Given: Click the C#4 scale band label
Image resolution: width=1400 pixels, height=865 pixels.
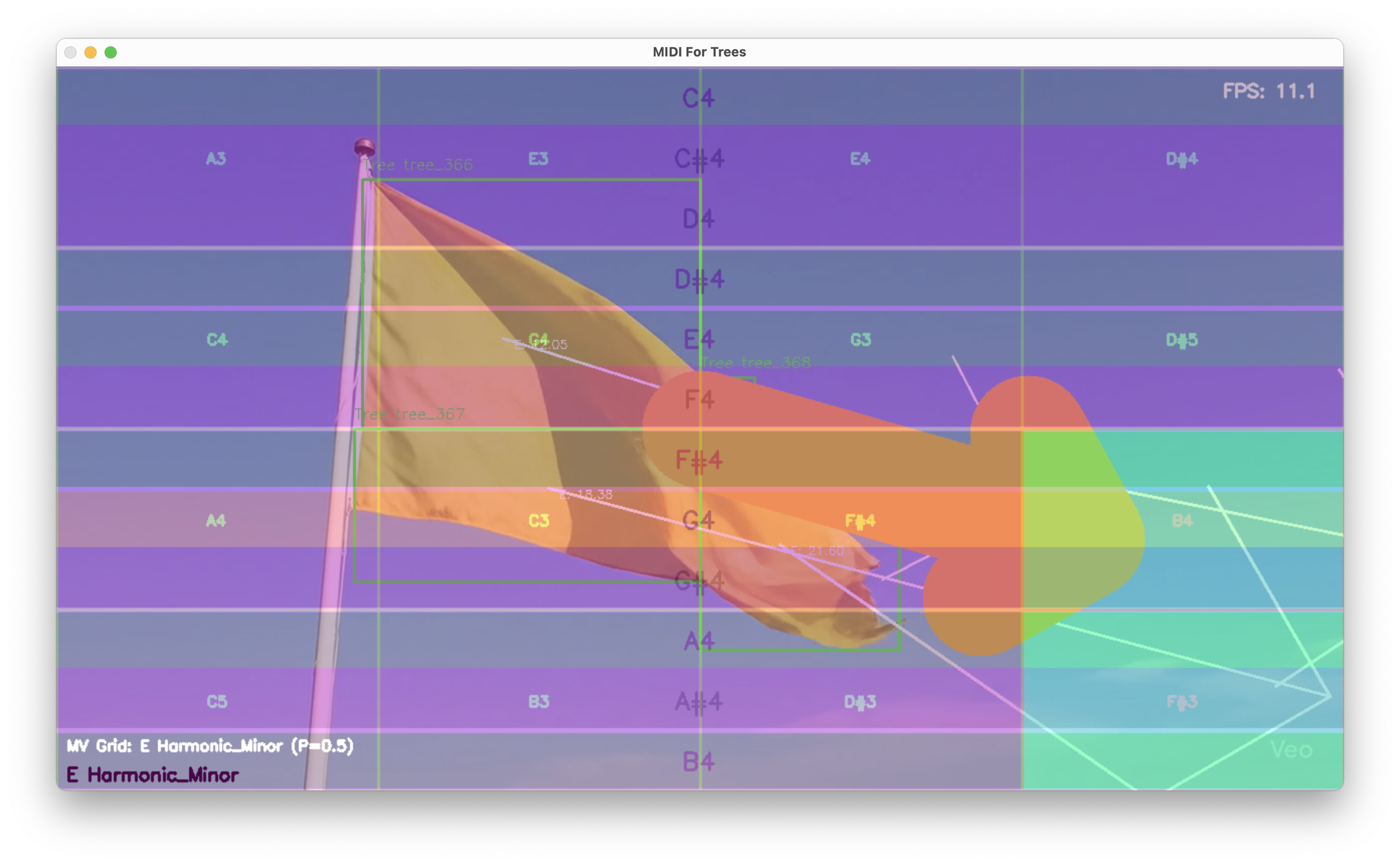Looking at the screenshot, I should (699, 158).
